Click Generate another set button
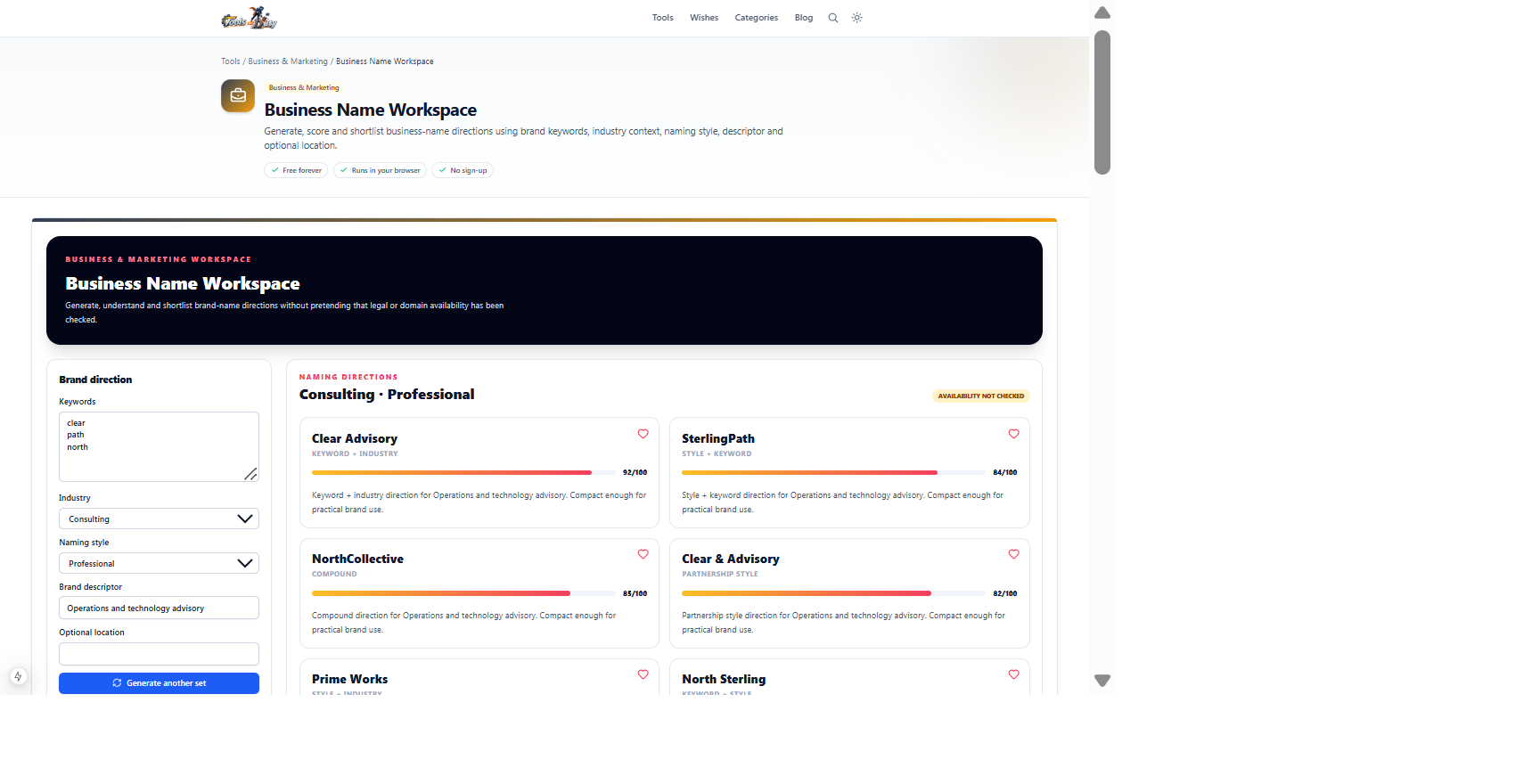The image size is (1540, 784). pos(159,683)
